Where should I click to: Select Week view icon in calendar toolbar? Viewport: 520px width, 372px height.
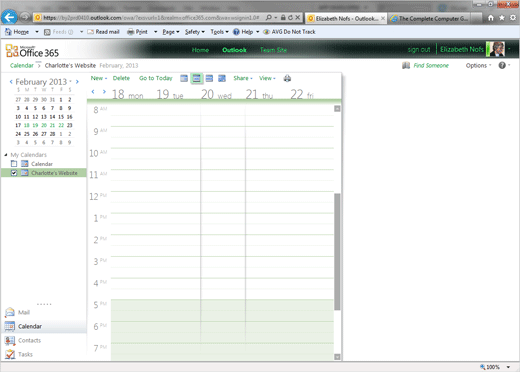209,78
